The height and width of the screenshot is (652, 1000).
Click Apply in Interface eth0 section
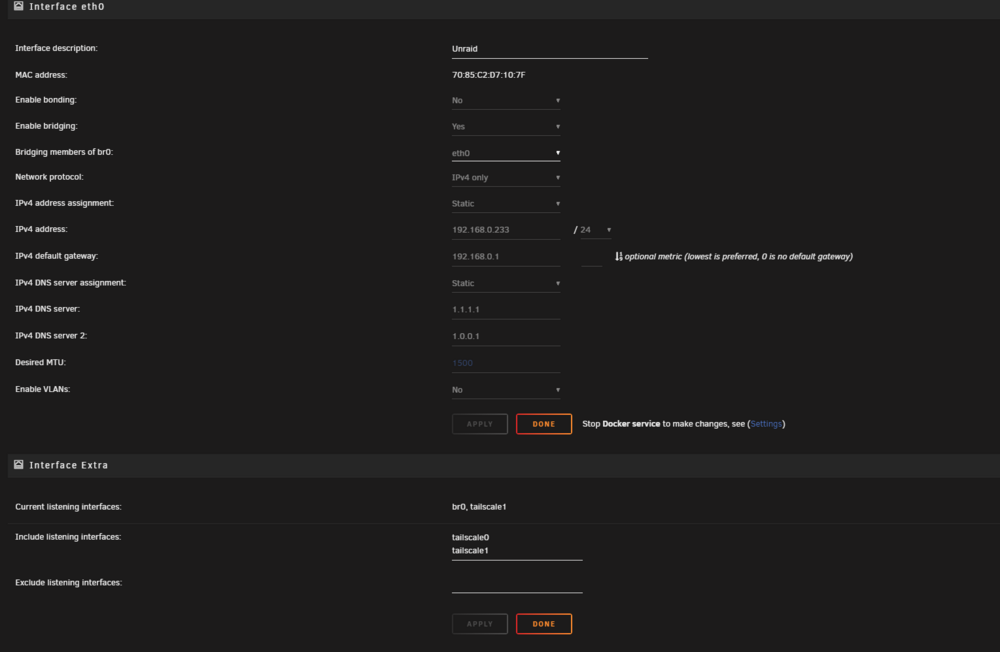pos(480,424)
